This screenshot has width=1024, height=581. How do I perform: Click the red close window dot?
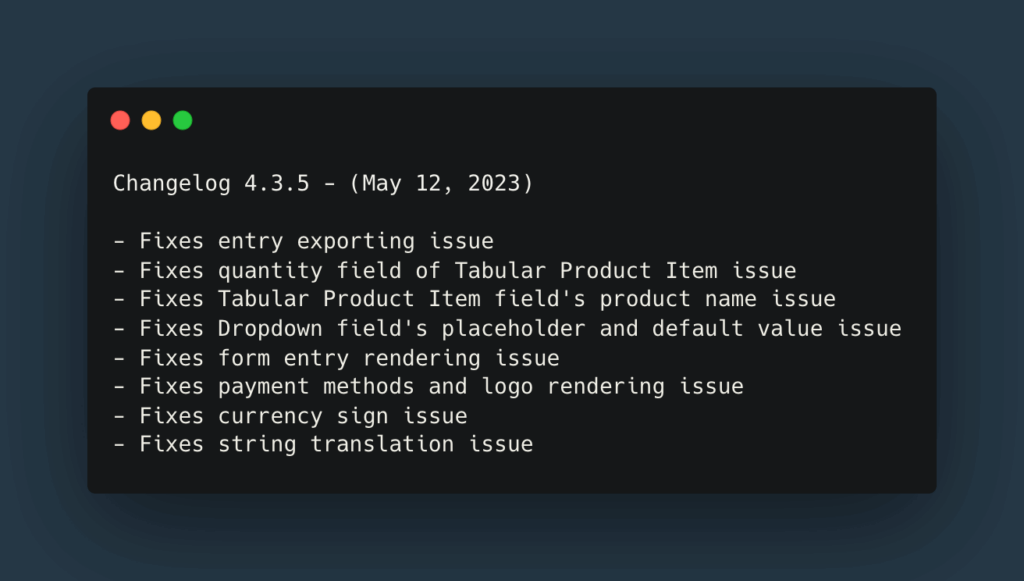click(x=120, y=120)
